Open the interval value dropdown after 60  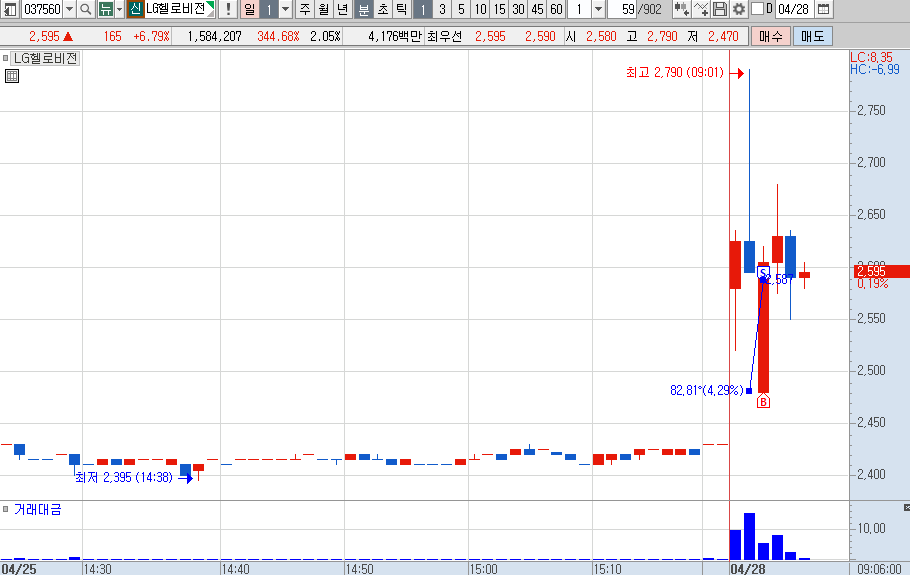598,9
